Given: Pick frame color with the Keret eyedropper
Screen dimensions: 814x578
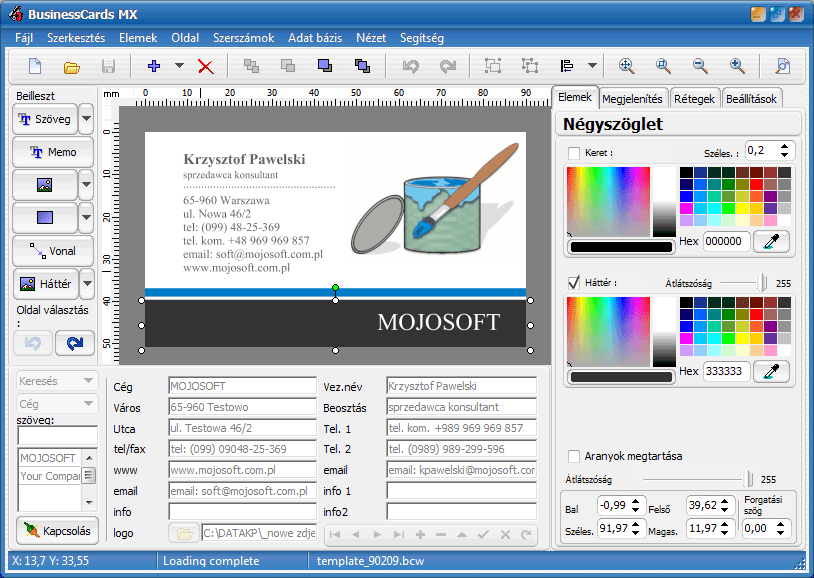Looking at the screenshot, I should click(x=771, y=241).
